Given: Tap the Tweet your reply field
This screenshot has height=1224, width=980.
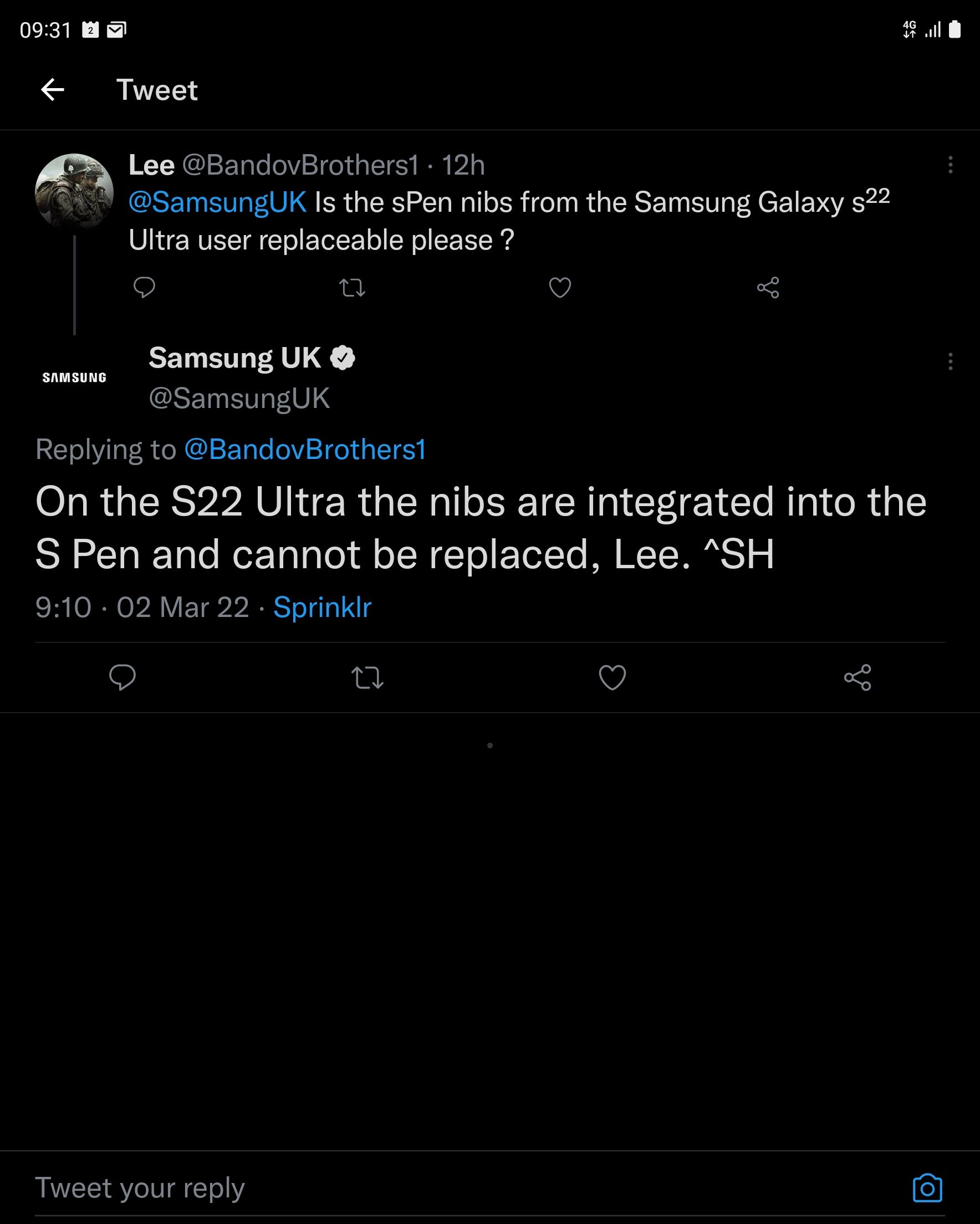Looking at the screenshot, I should [397, 1188].
